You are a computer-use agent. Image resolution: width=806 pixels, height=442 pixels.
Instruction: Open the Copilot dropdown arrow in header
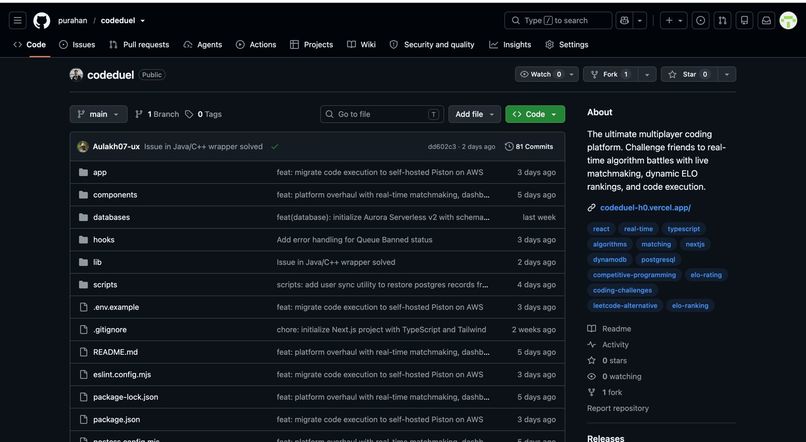click(639, 21)
